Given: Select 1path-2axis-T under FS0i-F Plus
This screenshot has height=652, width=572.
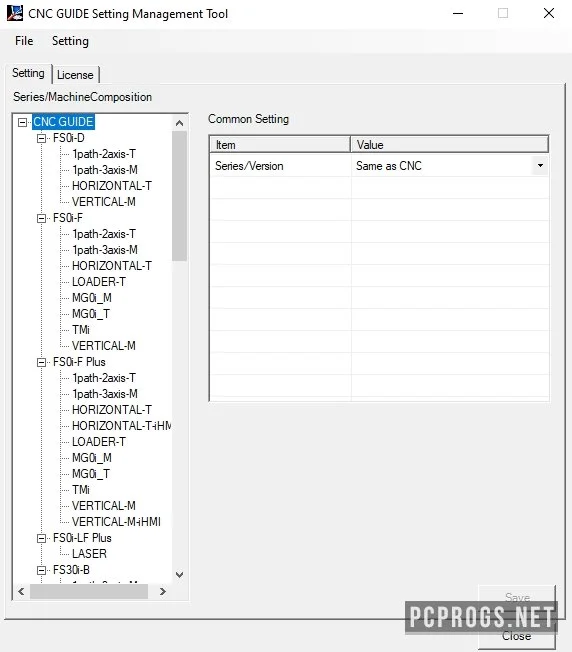Looking at the screenshot, I should (x=104, y=378).
